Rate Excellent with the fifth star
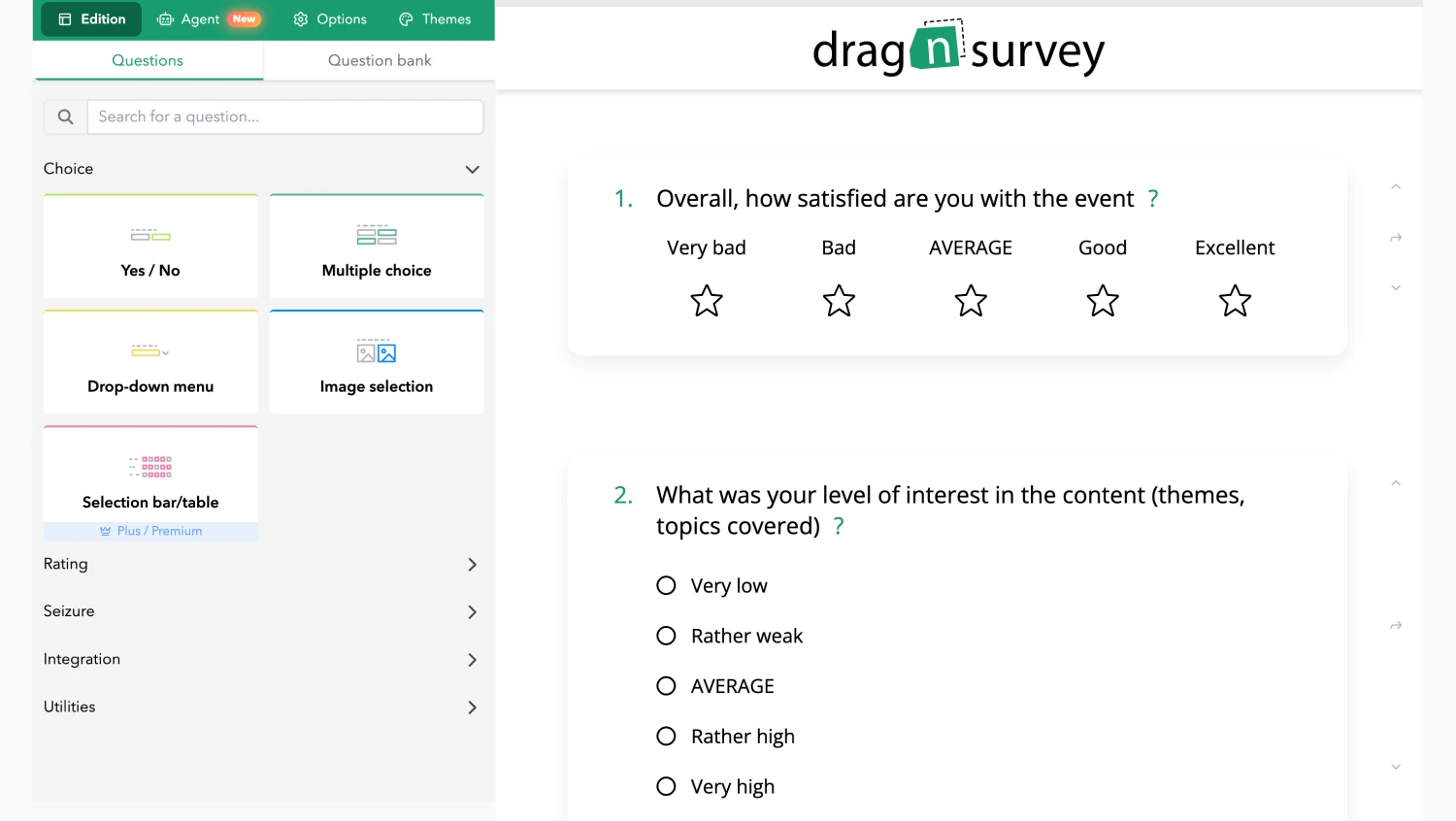Screen dimensions: 1456x821 (x=1235, y=301)
